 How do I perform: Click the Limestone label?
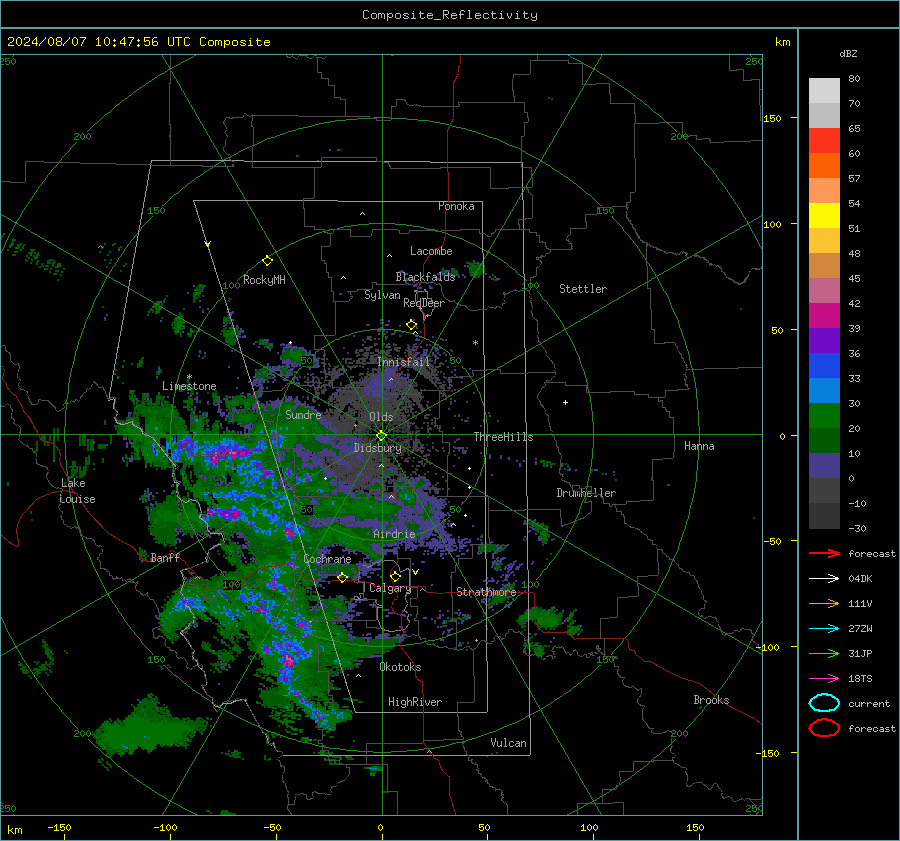(189, 386)
